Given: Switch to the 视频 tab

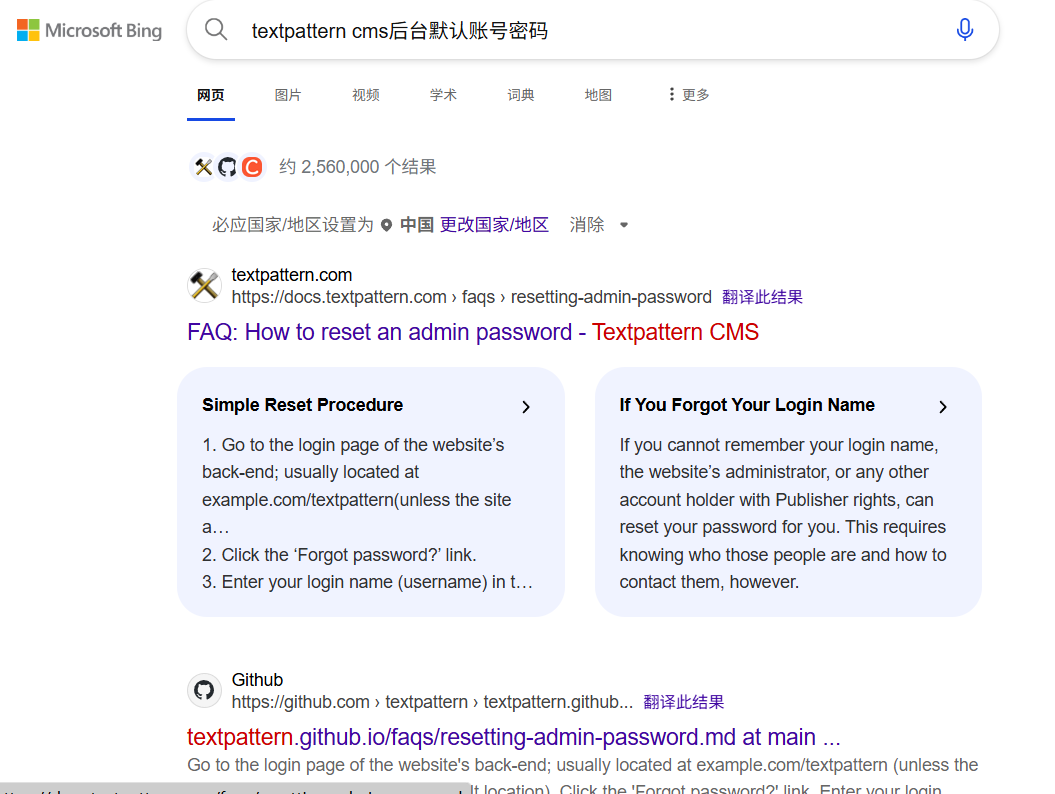Looking at the screenshot, I should click(x=366, y=95).
